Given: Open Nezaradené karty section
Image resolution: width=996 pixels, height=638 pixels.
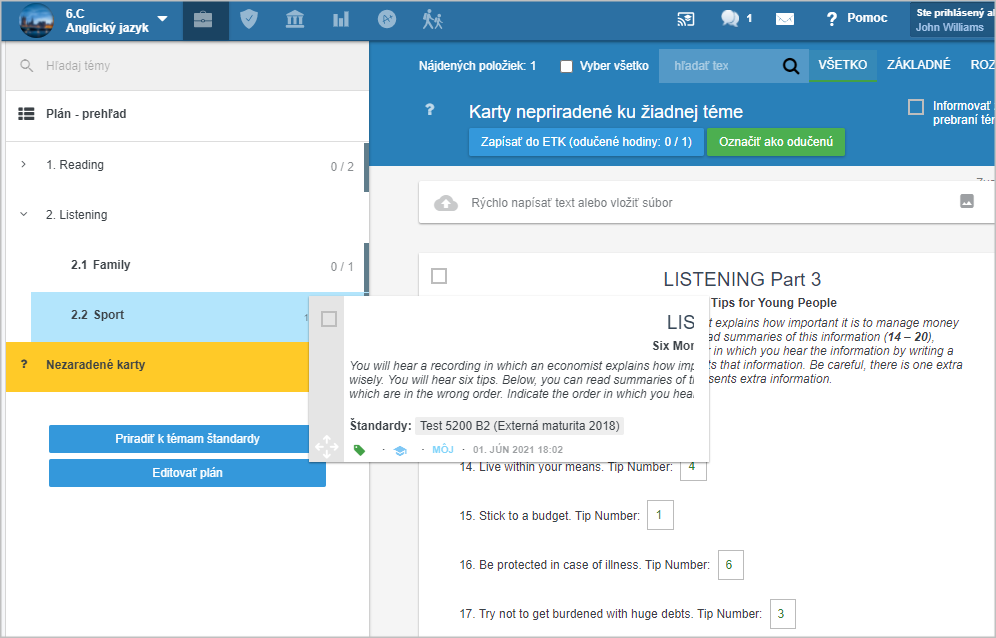Looking at the screenshot, I should pos(157,366).
